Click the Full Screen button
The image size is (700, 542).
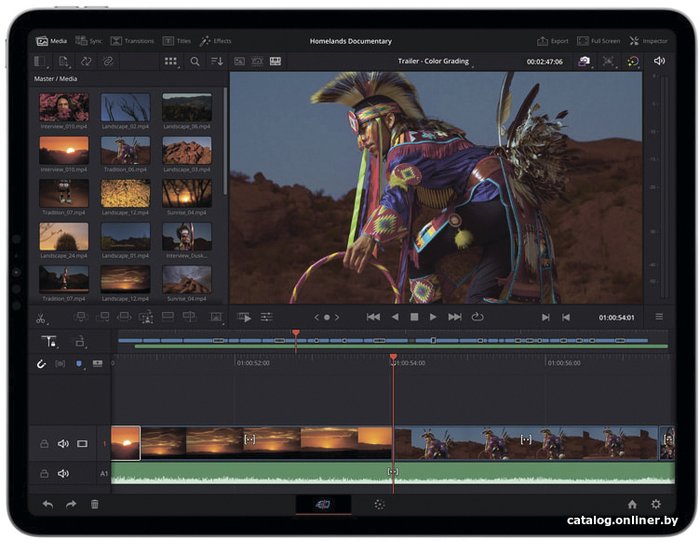click(598, 41)
